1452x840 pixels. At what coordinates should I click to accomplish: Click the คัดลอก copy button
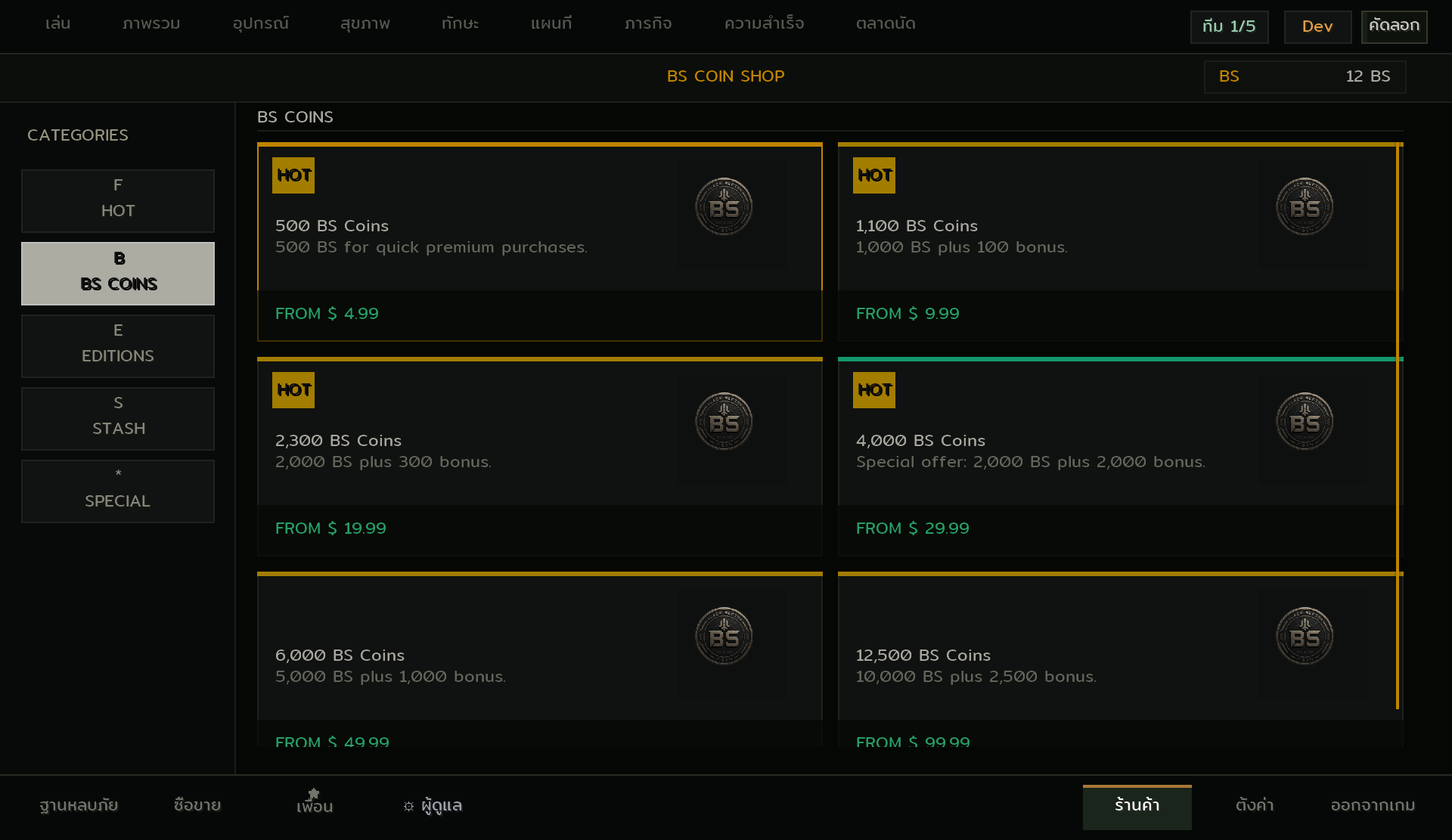[1394, 26]
